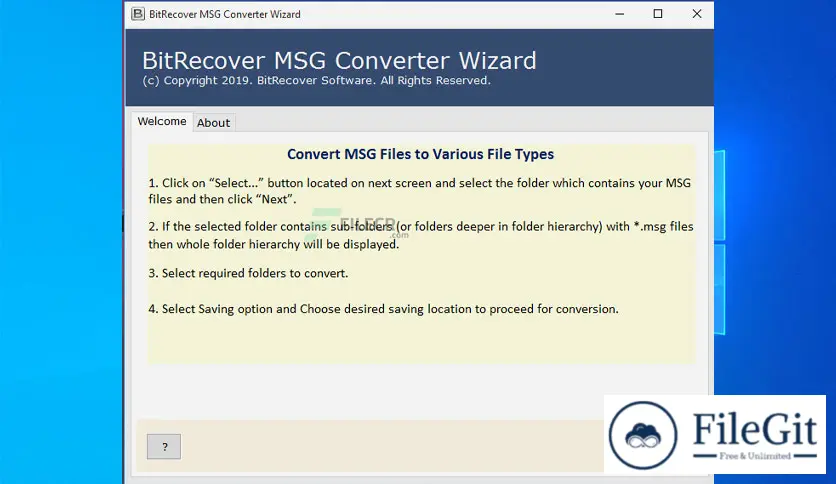Click the 'Convert MSG Files to Various File Types' heading

(420, 154)
